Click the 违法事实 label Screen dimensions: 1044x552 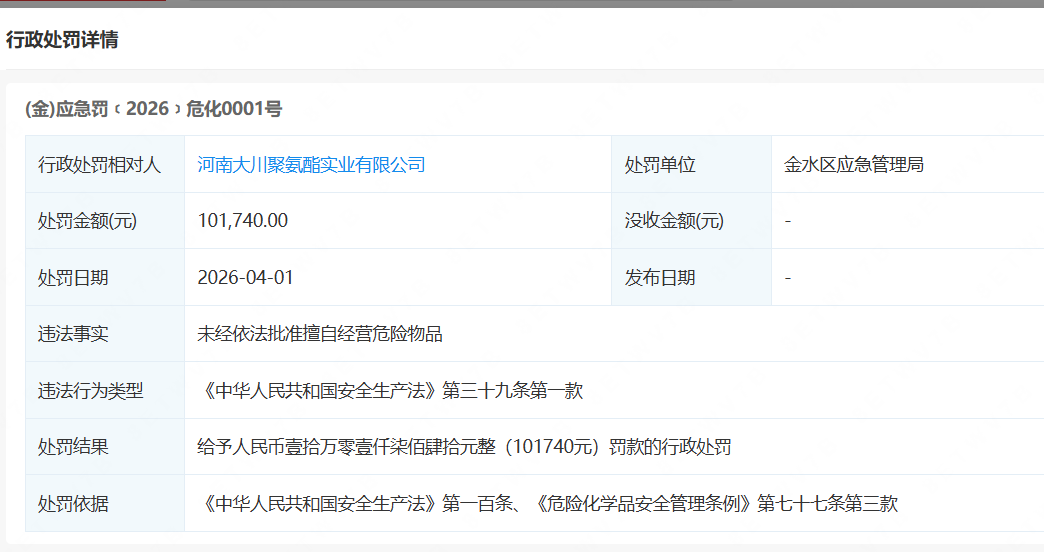73,334
